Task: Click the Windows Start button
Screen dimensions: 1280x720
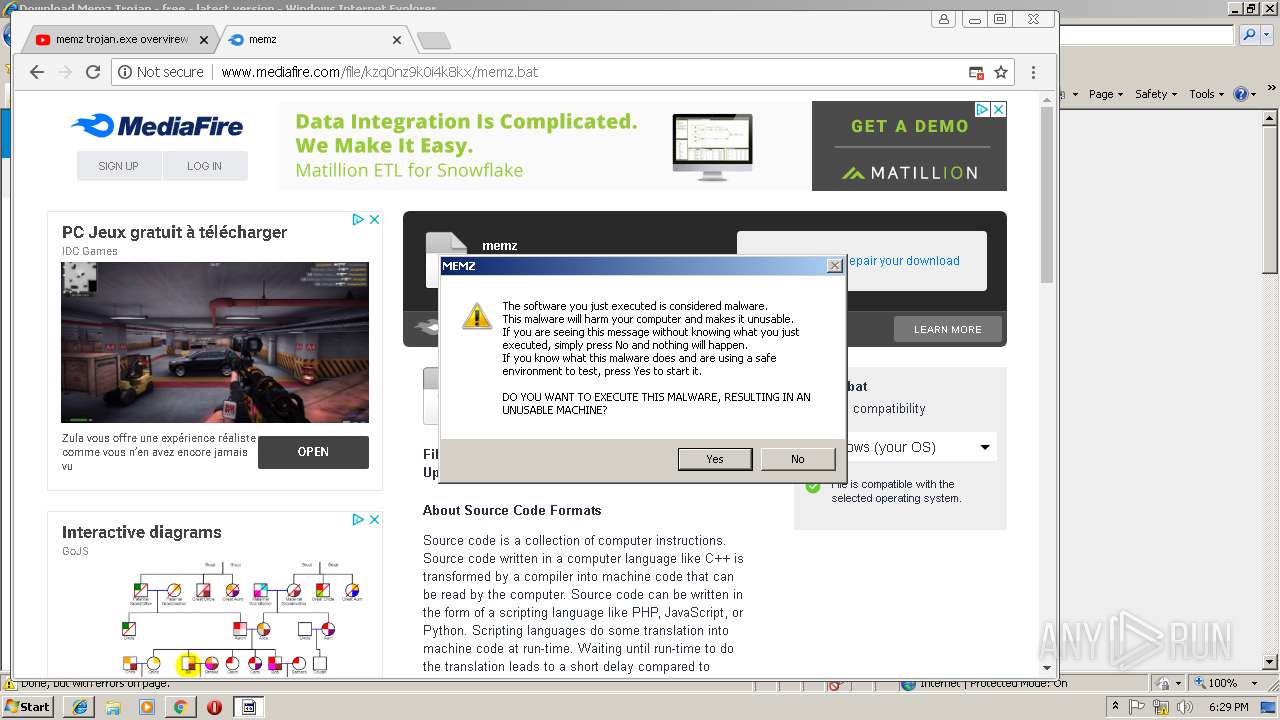Action: (x=27, y=706)
